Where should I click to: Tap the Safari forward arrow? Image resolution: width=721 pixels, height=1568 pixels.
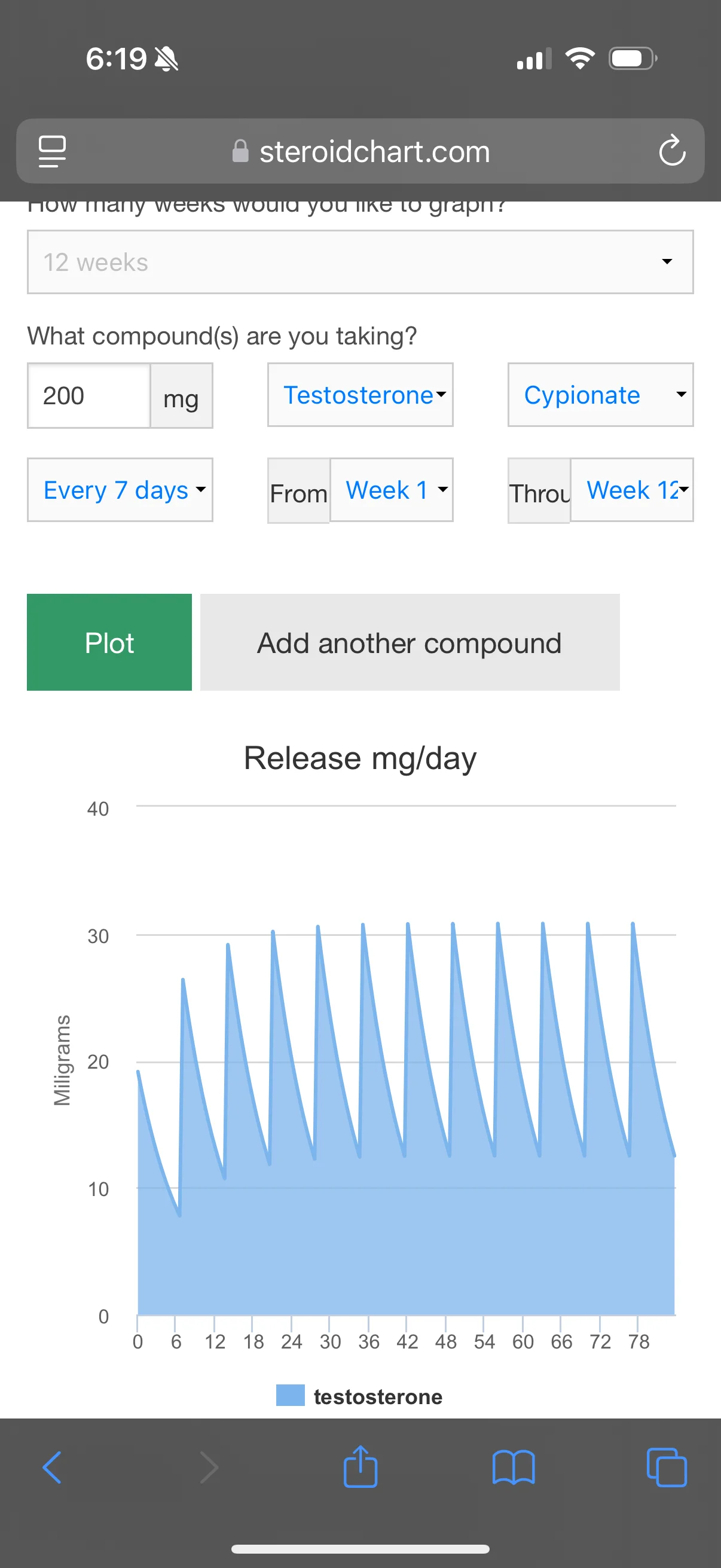(209, 1468)
